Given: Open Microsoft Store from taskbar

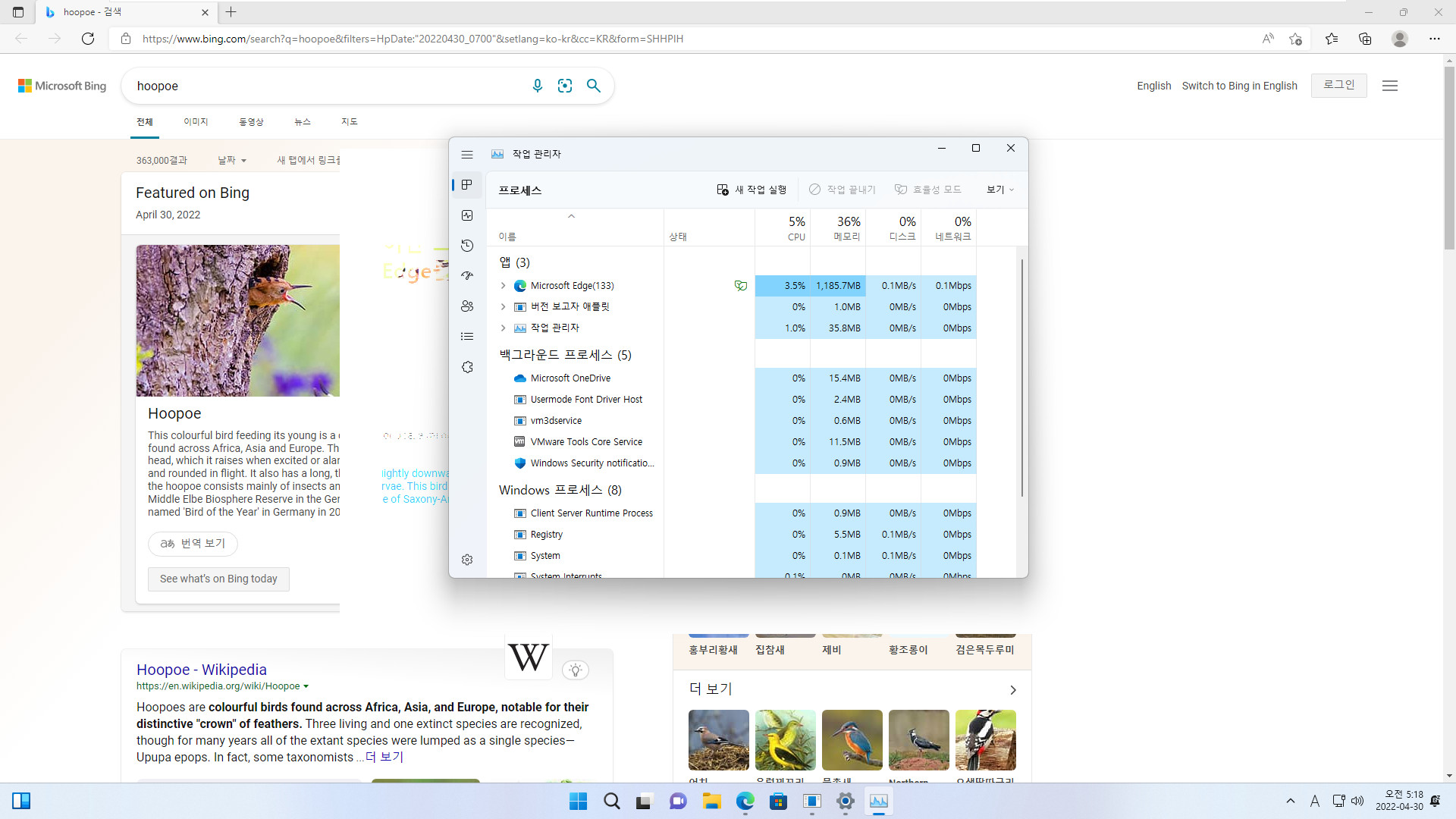Looking at the screenshot, I should tap(778, 801).
